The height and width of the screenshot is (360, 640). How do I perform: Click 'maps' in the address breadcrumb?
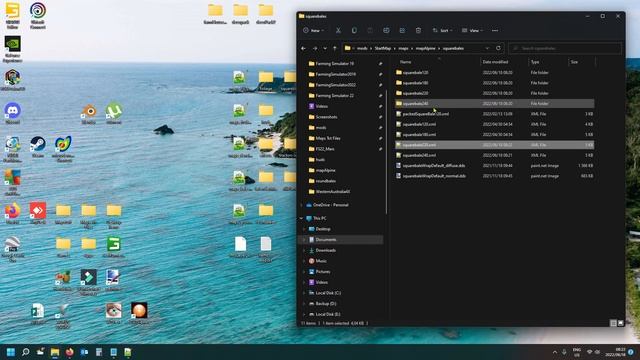click(403, 48)
